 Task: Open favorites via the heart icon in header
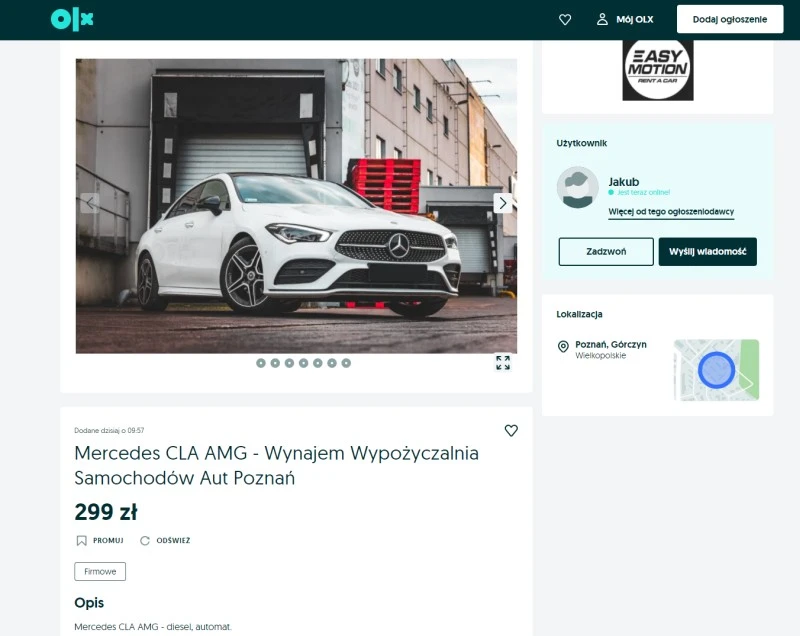click(x=565, y=19)
